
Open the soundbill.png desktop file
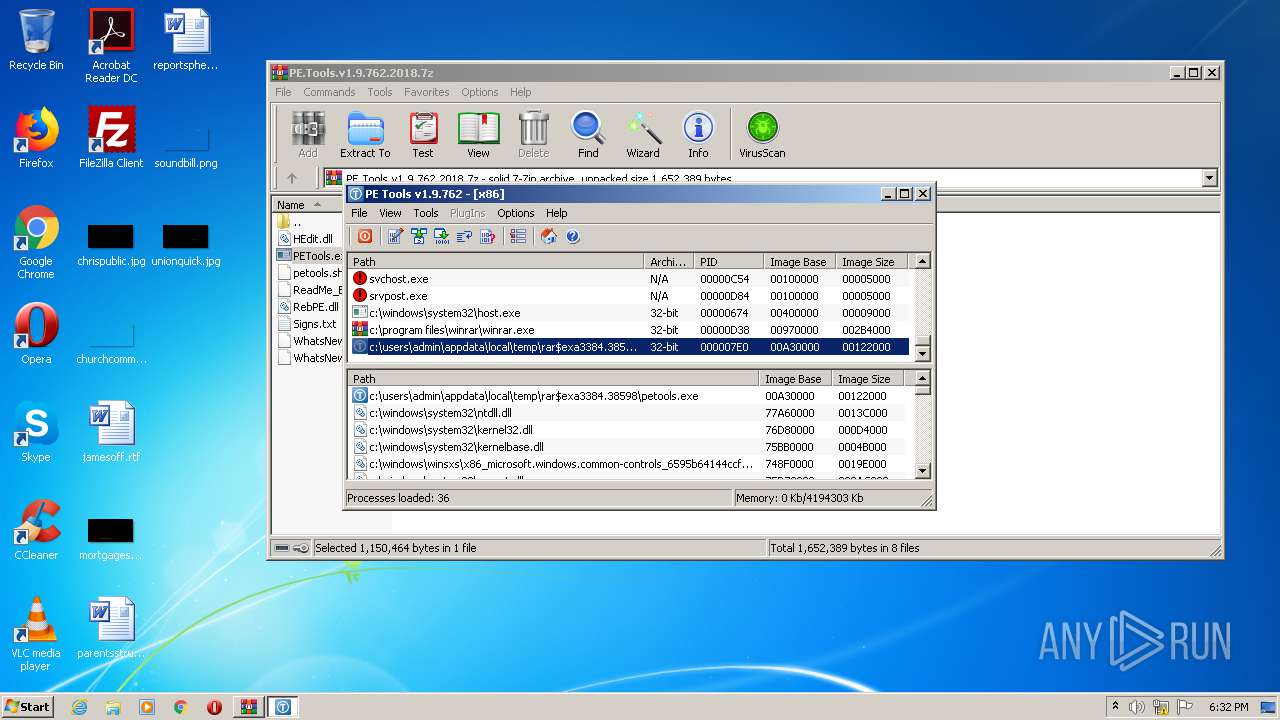186,138
